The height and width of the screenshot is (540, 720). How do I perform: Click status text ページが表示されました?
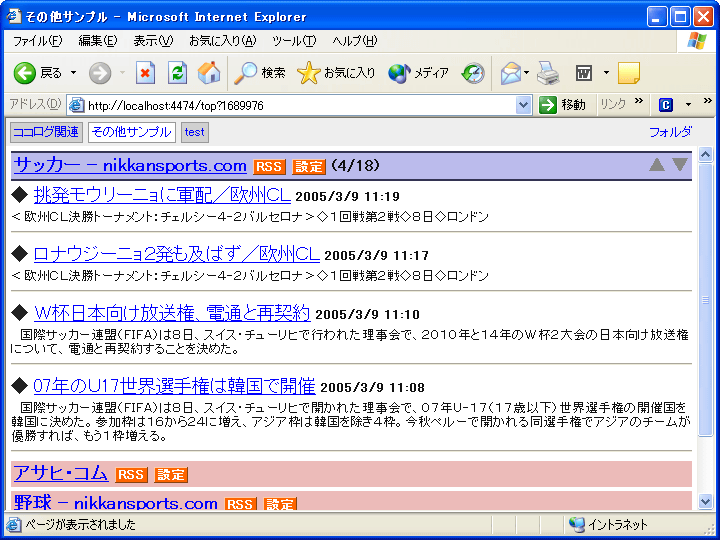point(80,524)
